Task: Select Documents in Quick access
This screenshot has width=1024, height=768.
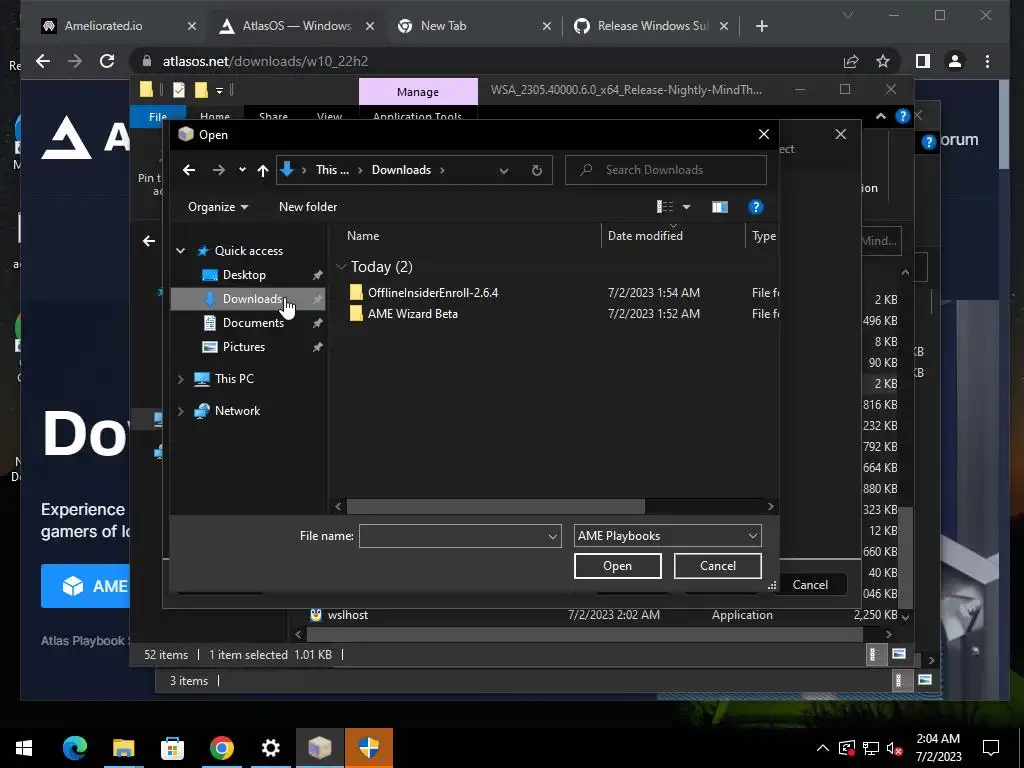Action: [x=253, y=323]
